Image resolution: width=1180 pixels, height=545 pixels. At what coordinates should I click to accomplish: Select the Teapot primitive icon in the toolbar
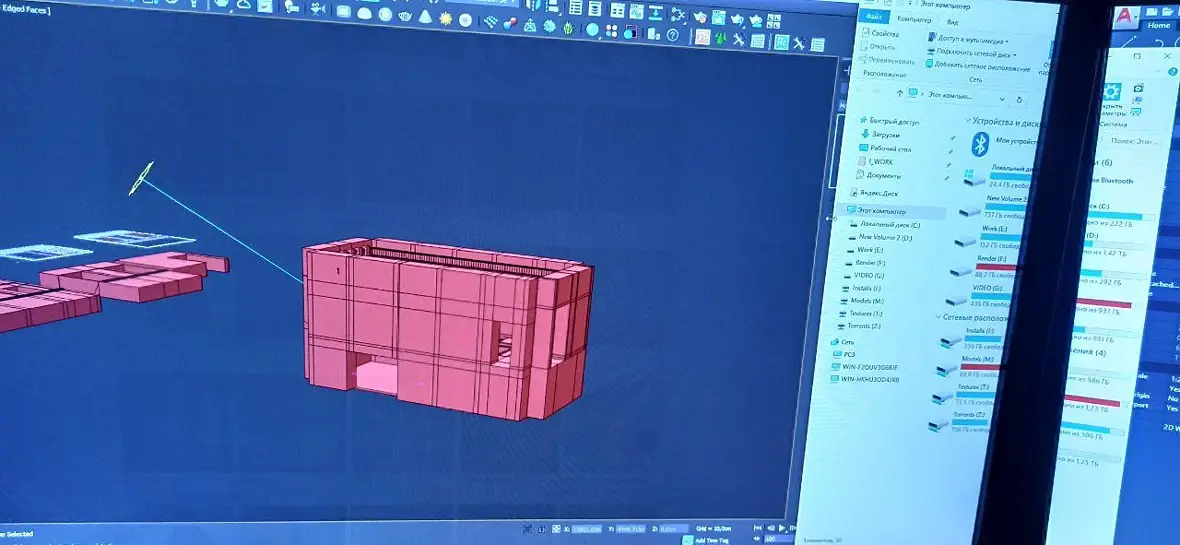[405, 15]
